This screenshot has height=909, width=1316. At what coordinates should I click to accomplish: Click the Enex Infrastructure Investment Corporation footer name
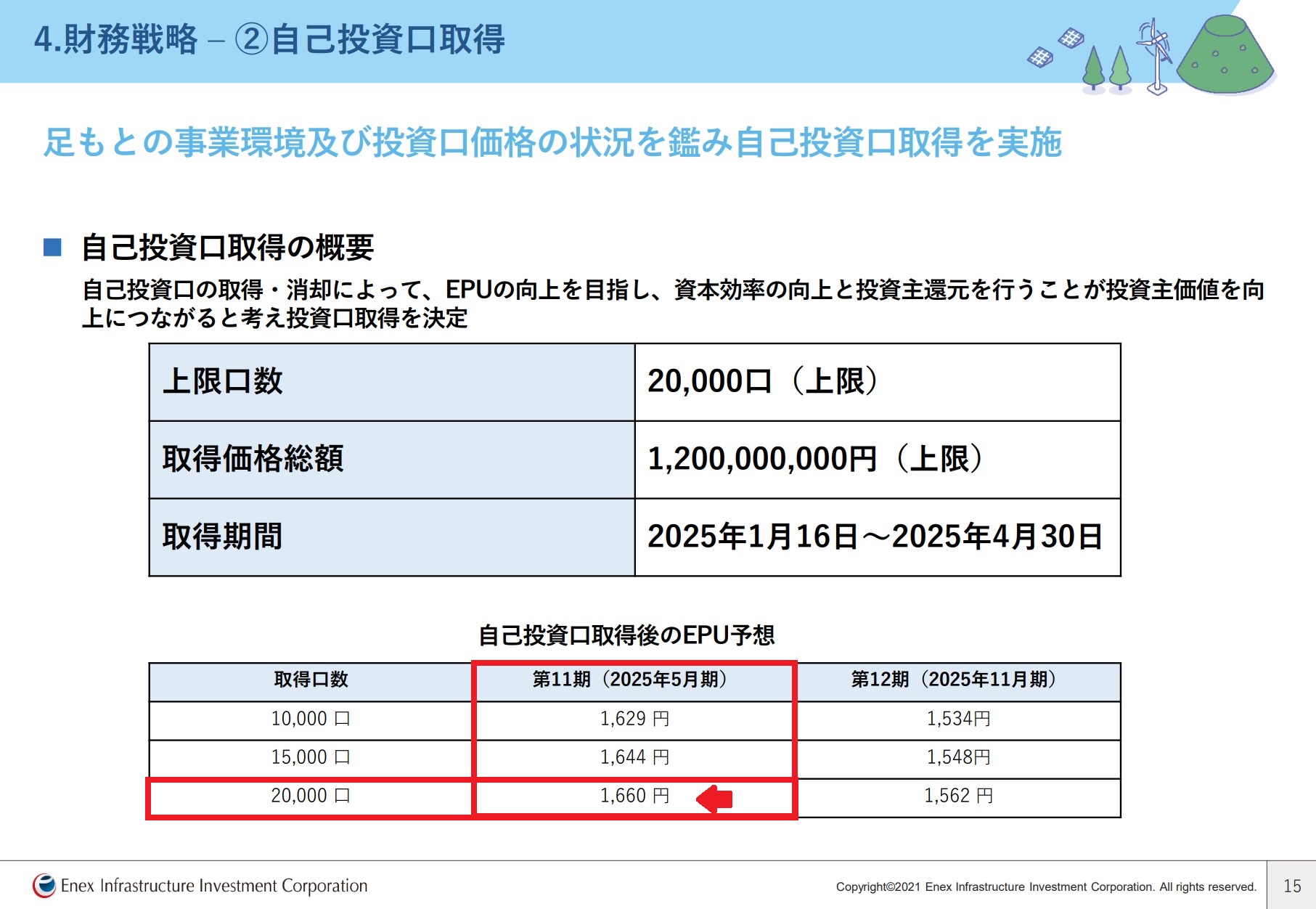pos(214,886)
